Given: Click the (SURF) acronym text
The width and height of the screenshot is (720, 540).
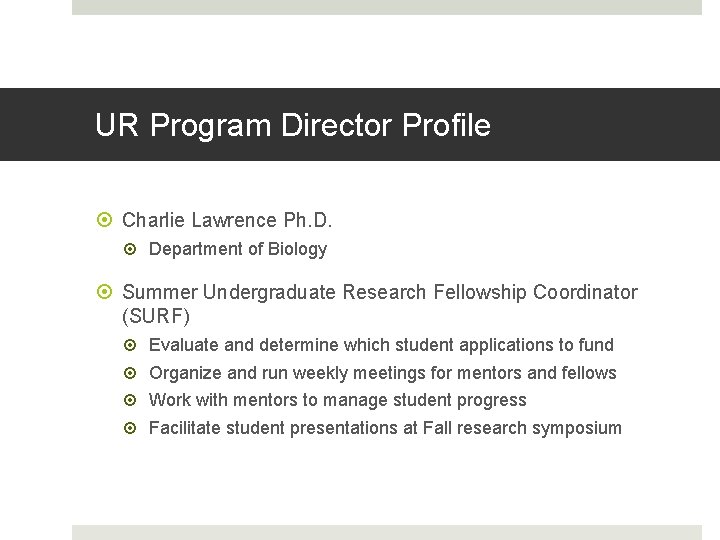Looking at the screenshot, I should pyautogui.click(x=155, y=317).
